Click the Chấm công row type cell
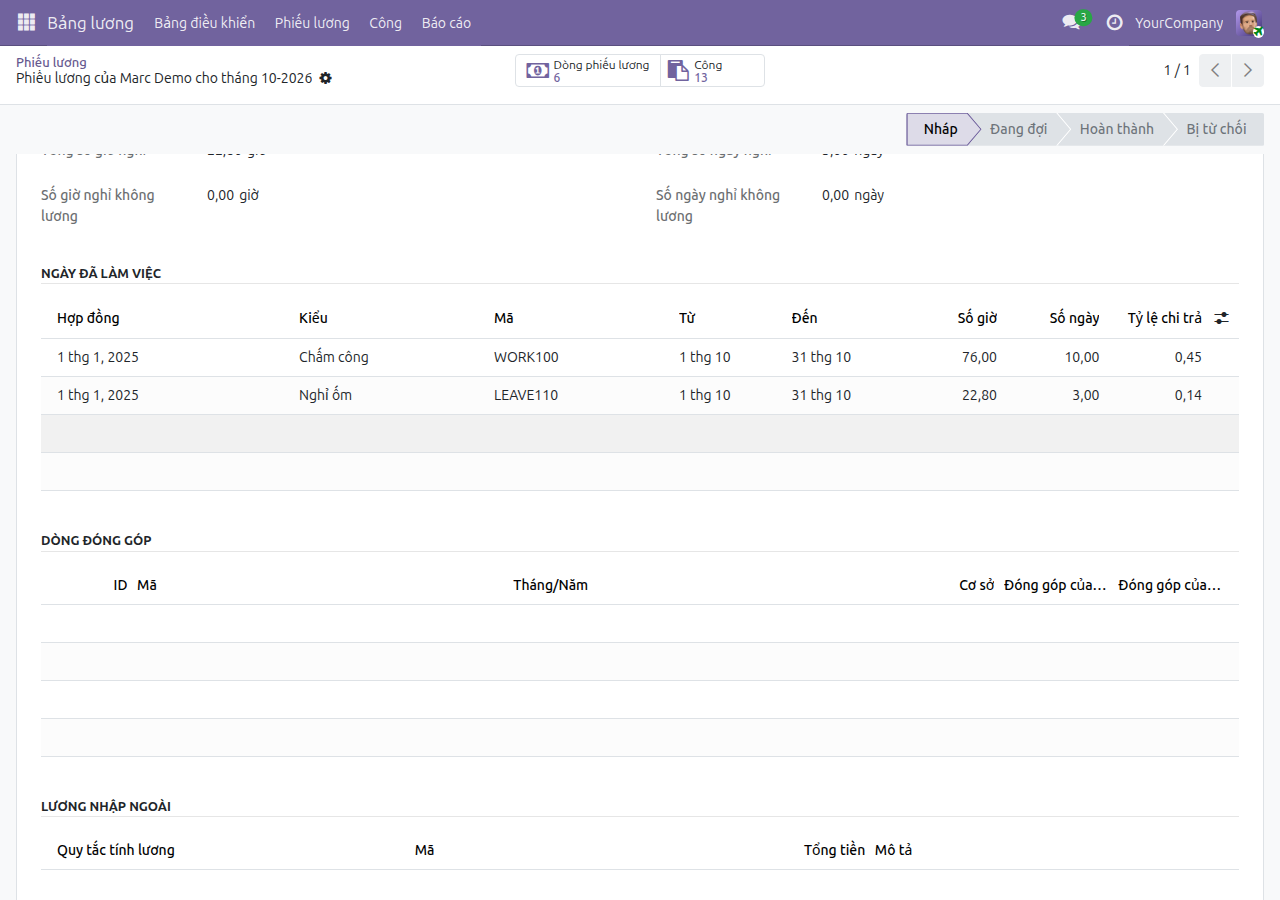This screenshot has height=900, width=1280. point(388,357)
